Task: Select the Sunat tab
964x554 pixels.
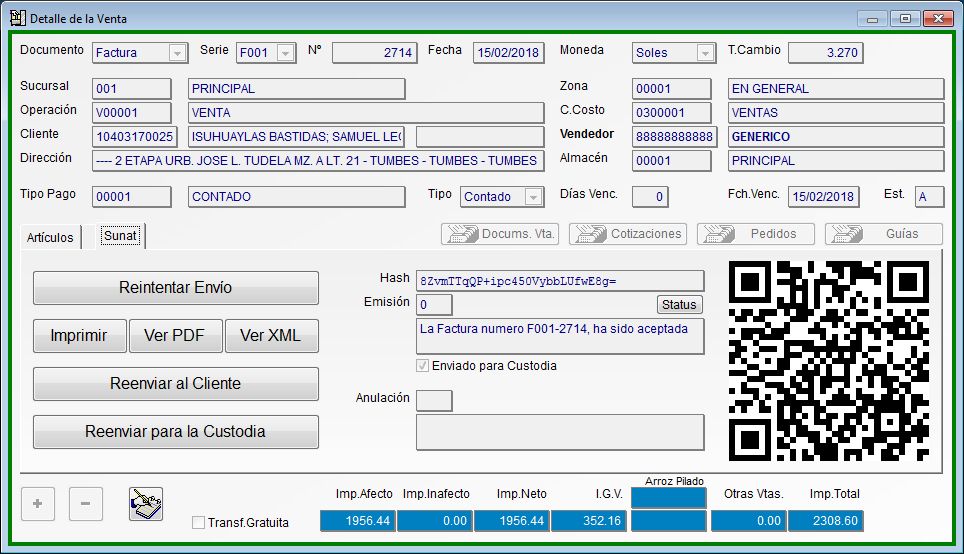Action: (x=120, y=235)
